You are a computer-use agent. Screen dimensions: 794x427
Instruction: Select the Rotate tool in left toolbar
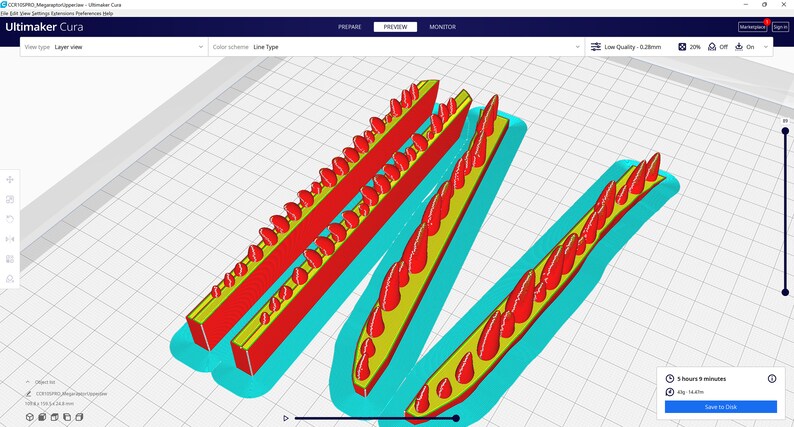pos(10,219)
